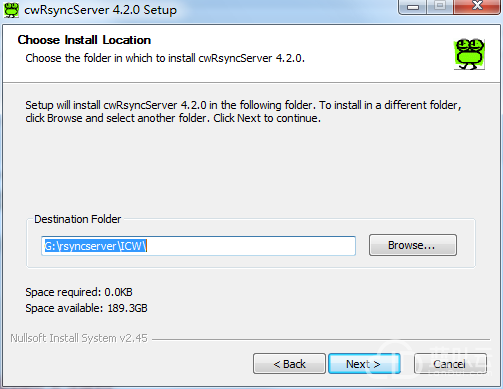The height and width of the screenshot is (389, 503).
Task: Click the highlighted G:\rsyncserver\ICW\ path text
Action: 96,246
